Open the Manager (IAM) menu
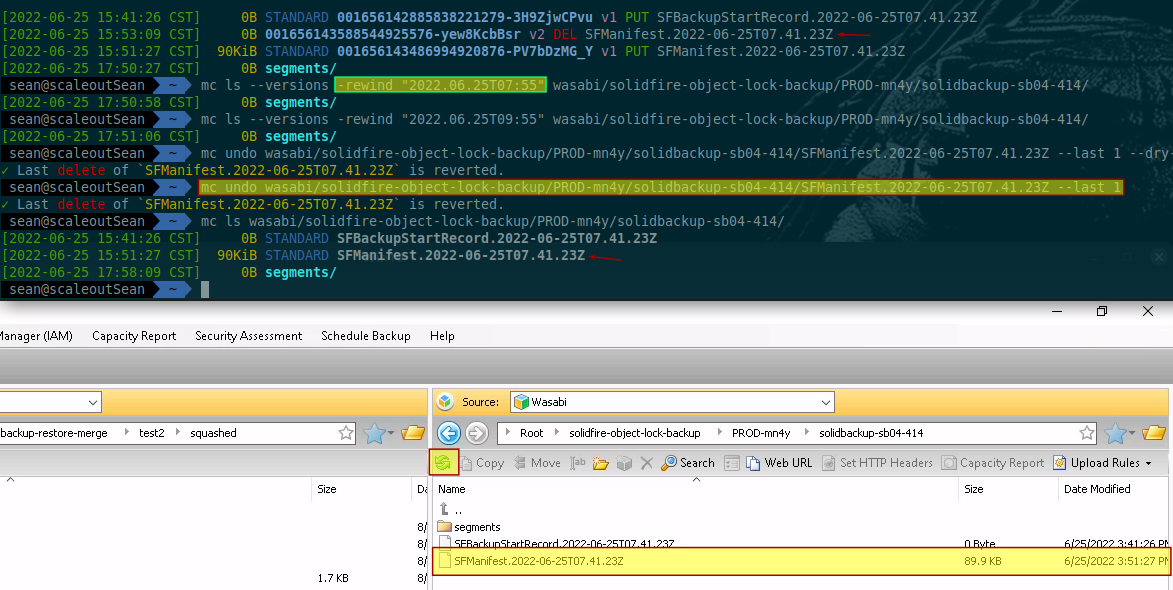Viewport: 1173px width, 590px height. (37, 336)
